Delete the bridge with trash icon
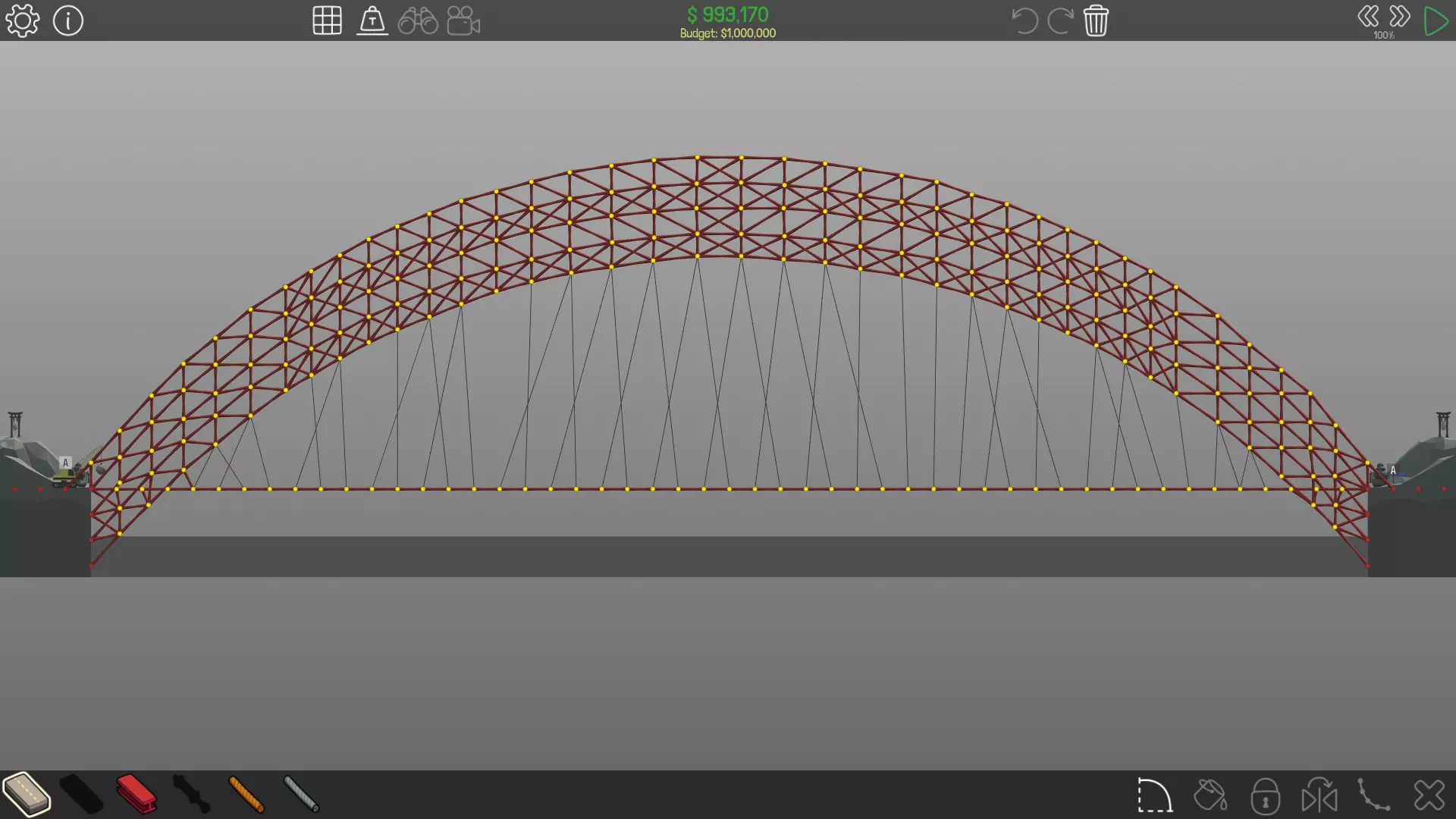Image resolution: width=1456 pixels, height=819 pixels. 1096,20
